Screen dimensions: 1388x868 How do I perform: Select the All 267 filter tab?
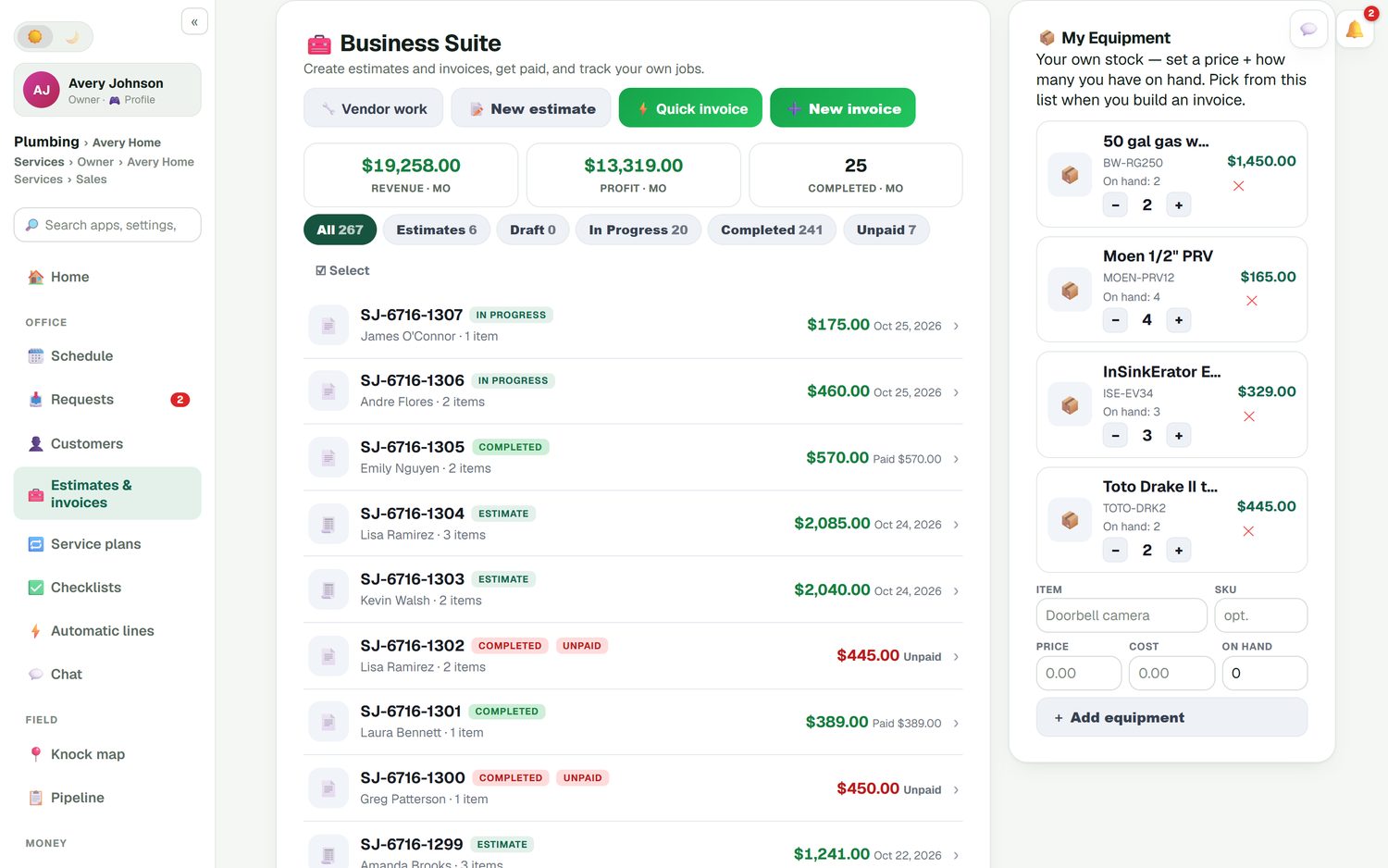click(x=340, y=229)
